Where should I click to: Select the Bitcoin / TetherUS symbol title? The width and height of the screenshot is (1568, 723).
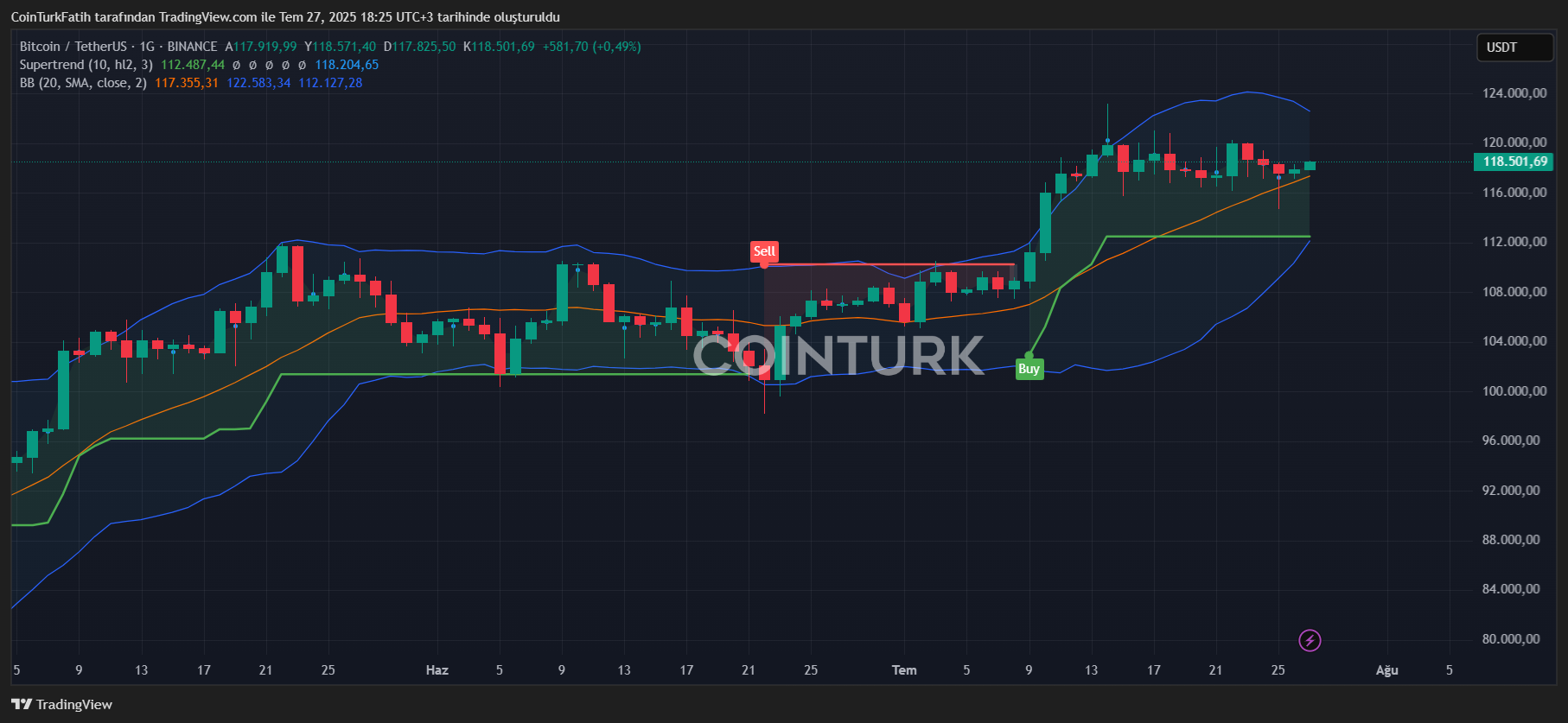pos(118,47)
